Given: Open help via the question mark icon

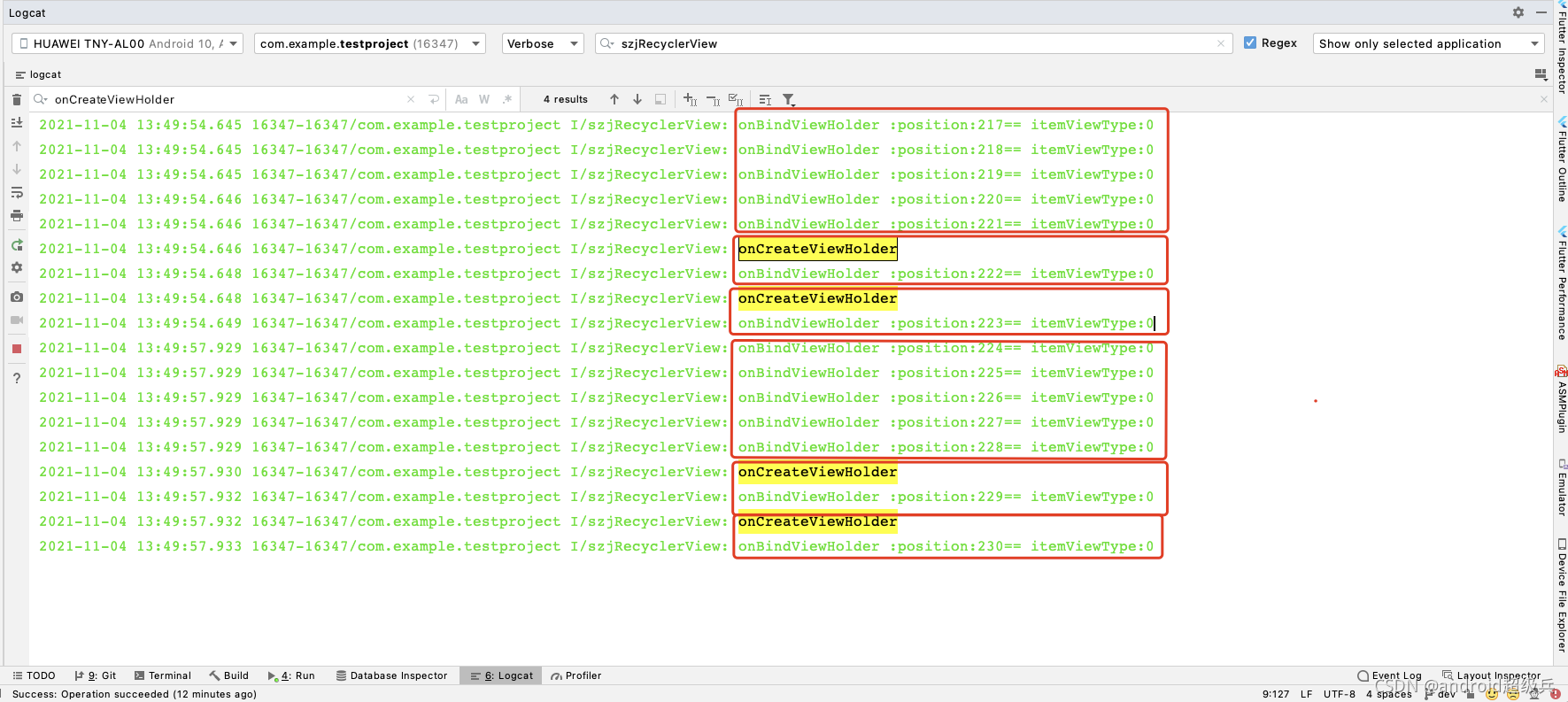Looking at the screenshot, I should point(17,378).
